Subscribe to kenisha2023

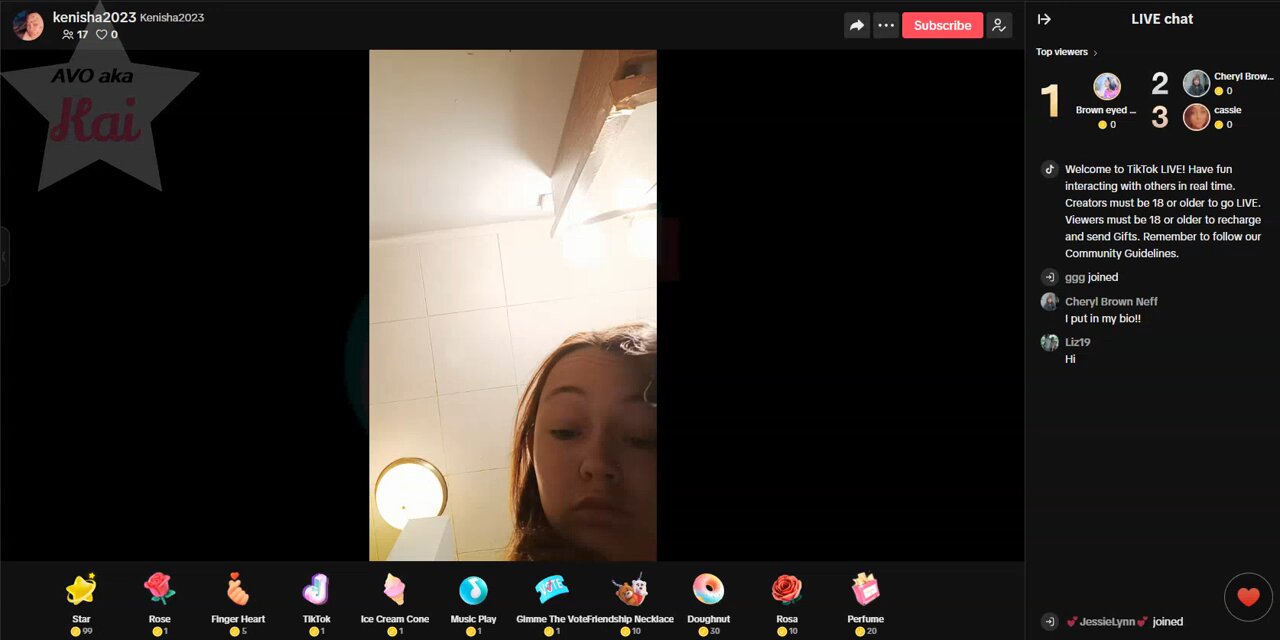[x=942, y=25]
